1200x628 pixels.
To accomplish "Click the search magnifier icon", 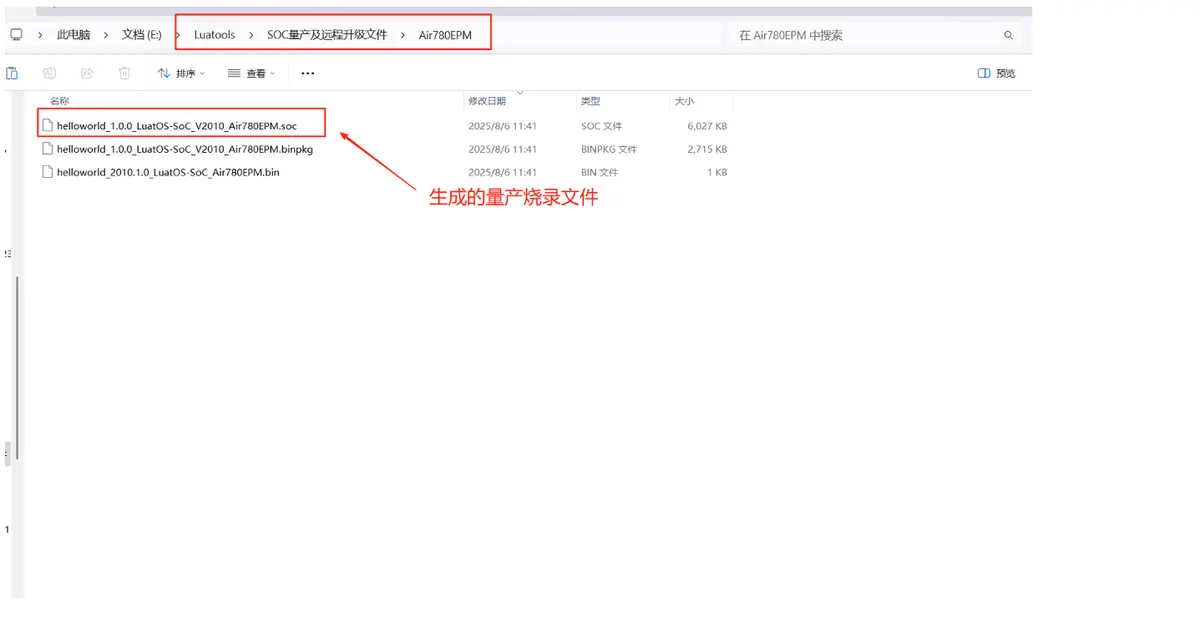I will click(x=1009, y=35).
